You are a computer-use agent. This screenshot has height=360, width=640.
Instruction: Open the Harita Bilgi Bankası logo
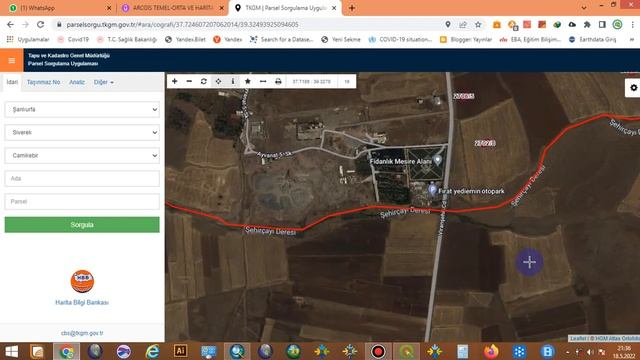(82, 281)
